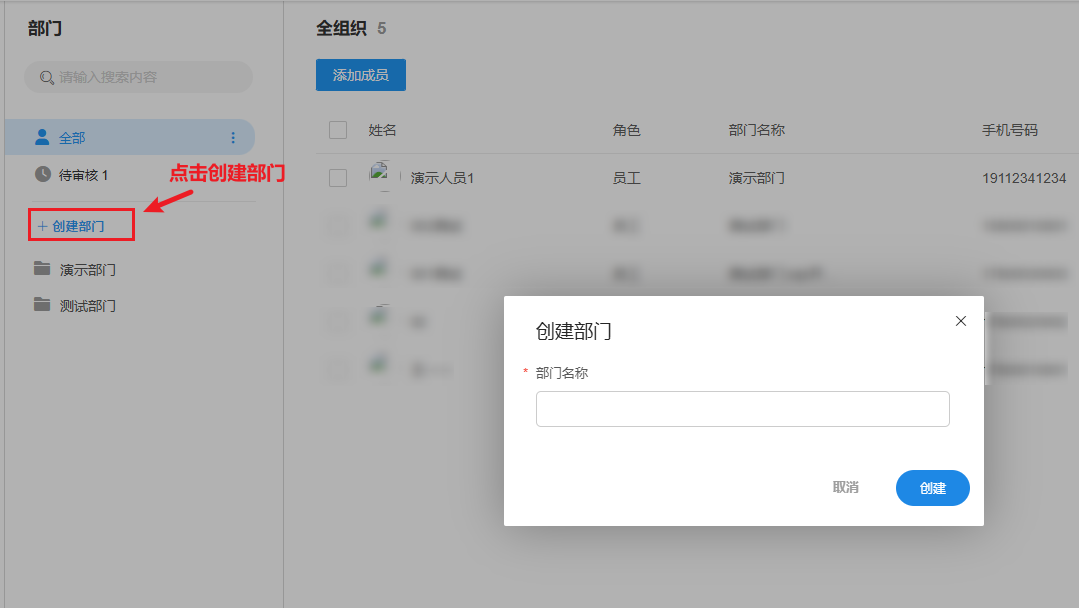Click the 待审核 clock icon

pyautogui.click(x=43, y=174)
